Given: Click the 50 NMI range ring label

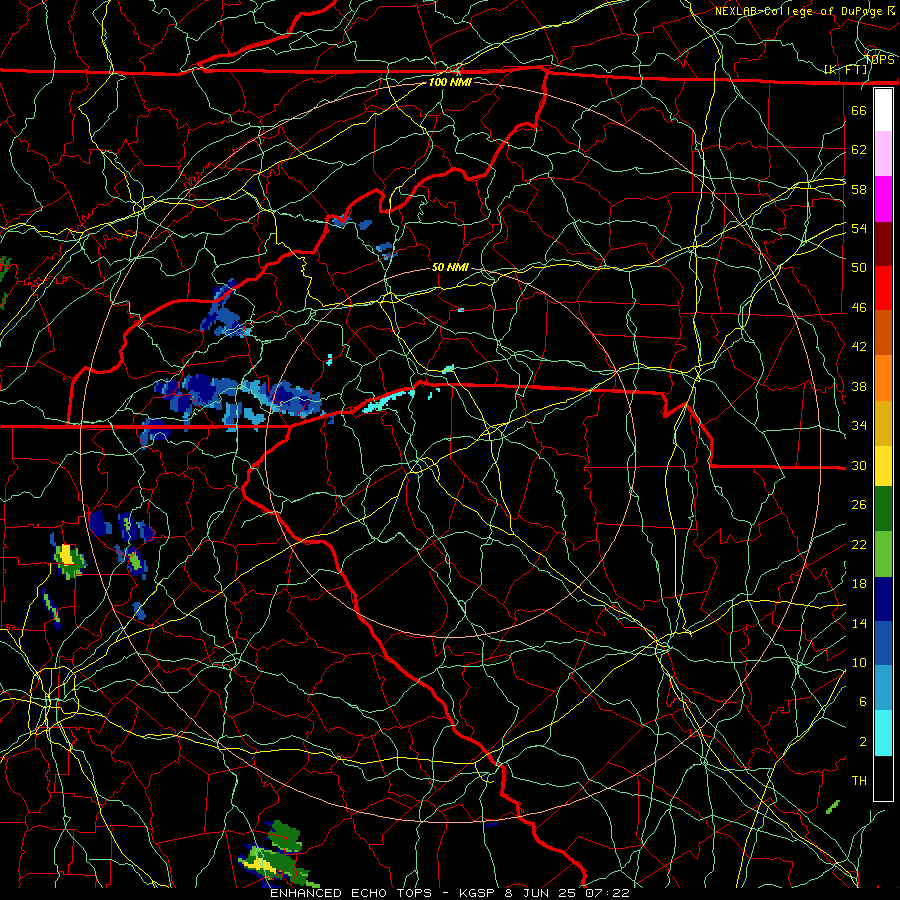Looking at the screenshot, I should tap(450, 267).
